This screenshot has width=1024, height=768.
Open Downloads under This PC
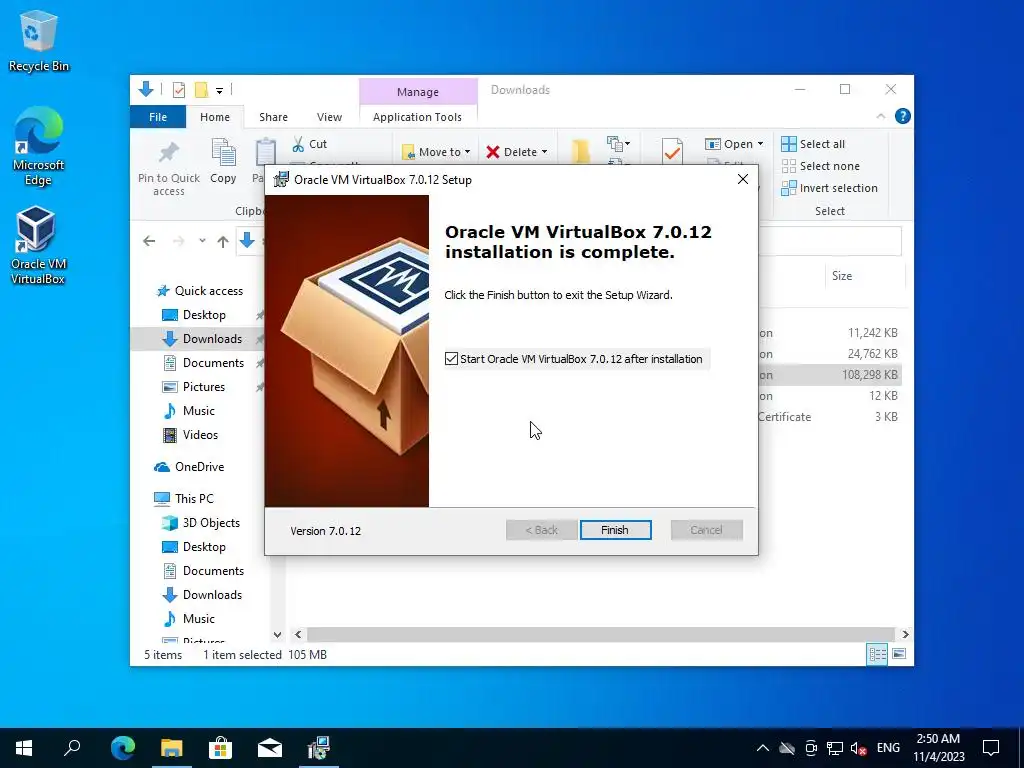[201, 594]
